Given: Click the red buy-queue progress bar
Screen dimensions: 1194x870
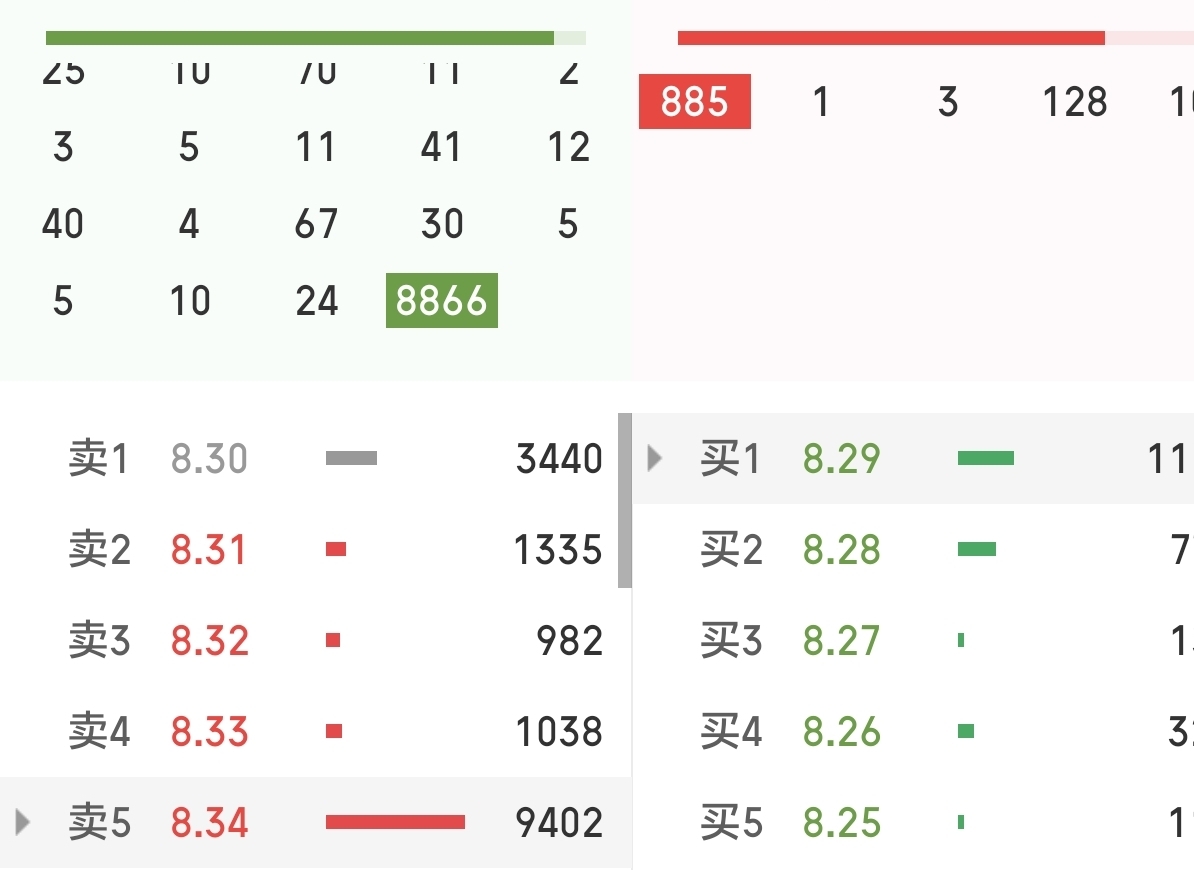Looking at the screenshot, I should click(890, 38).
